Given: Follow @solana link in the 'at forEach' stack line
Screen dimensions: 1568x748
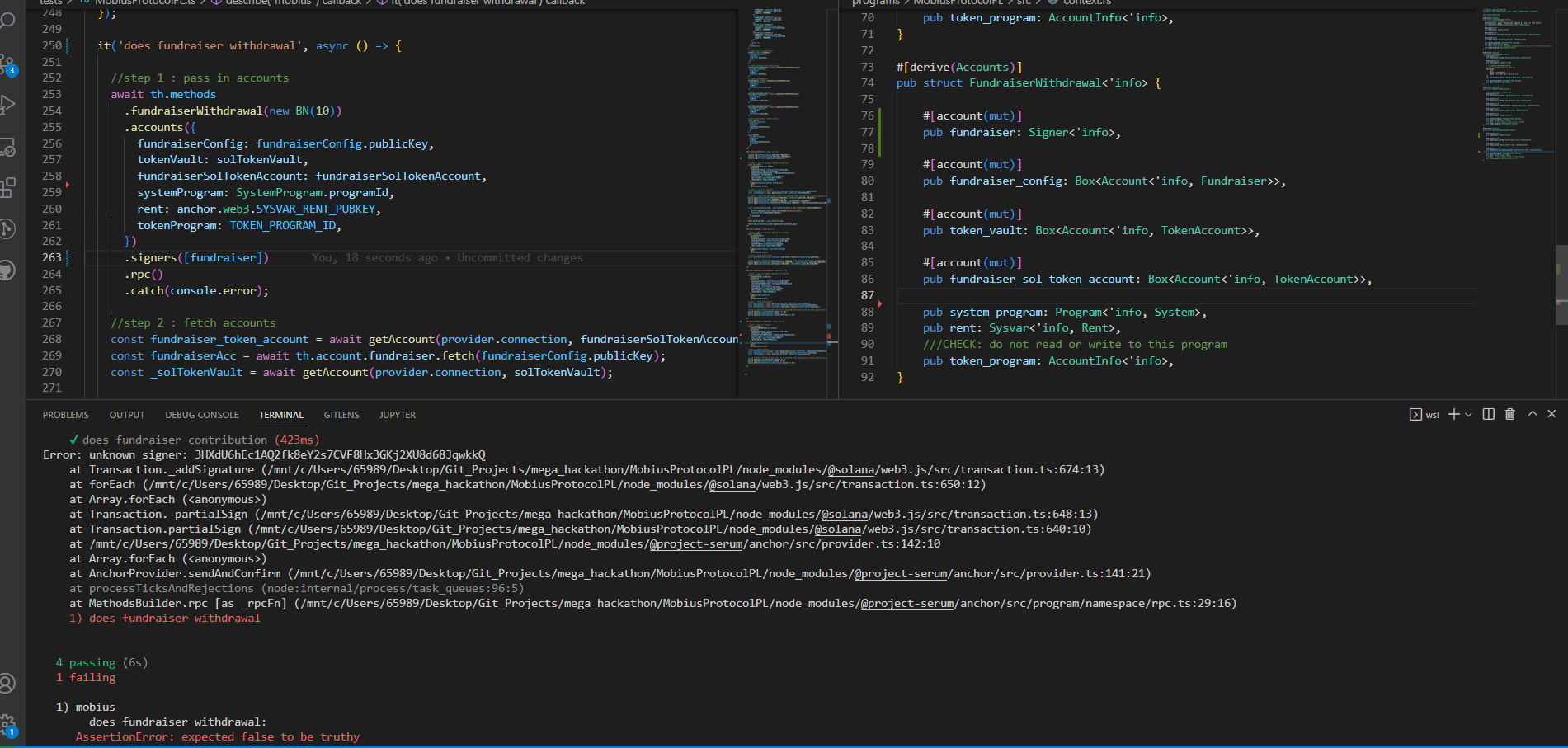Looking at the screenshot, I should click(732, 484).
